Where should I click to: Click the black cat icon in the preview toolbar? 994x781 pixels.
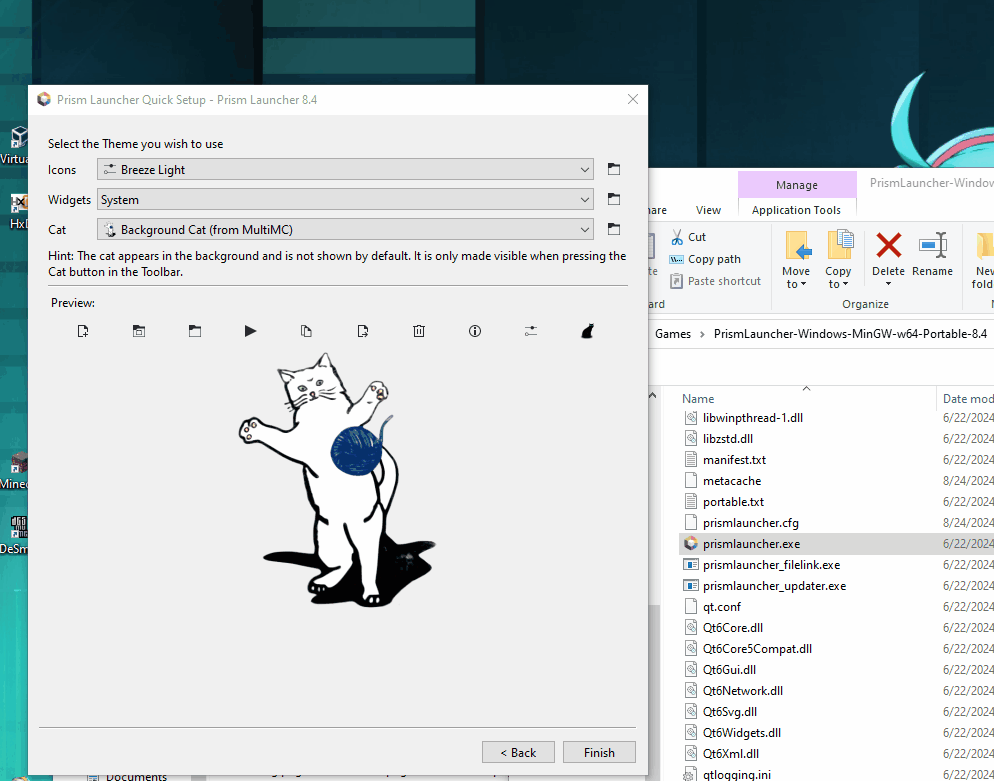click(x=587, y=331)
